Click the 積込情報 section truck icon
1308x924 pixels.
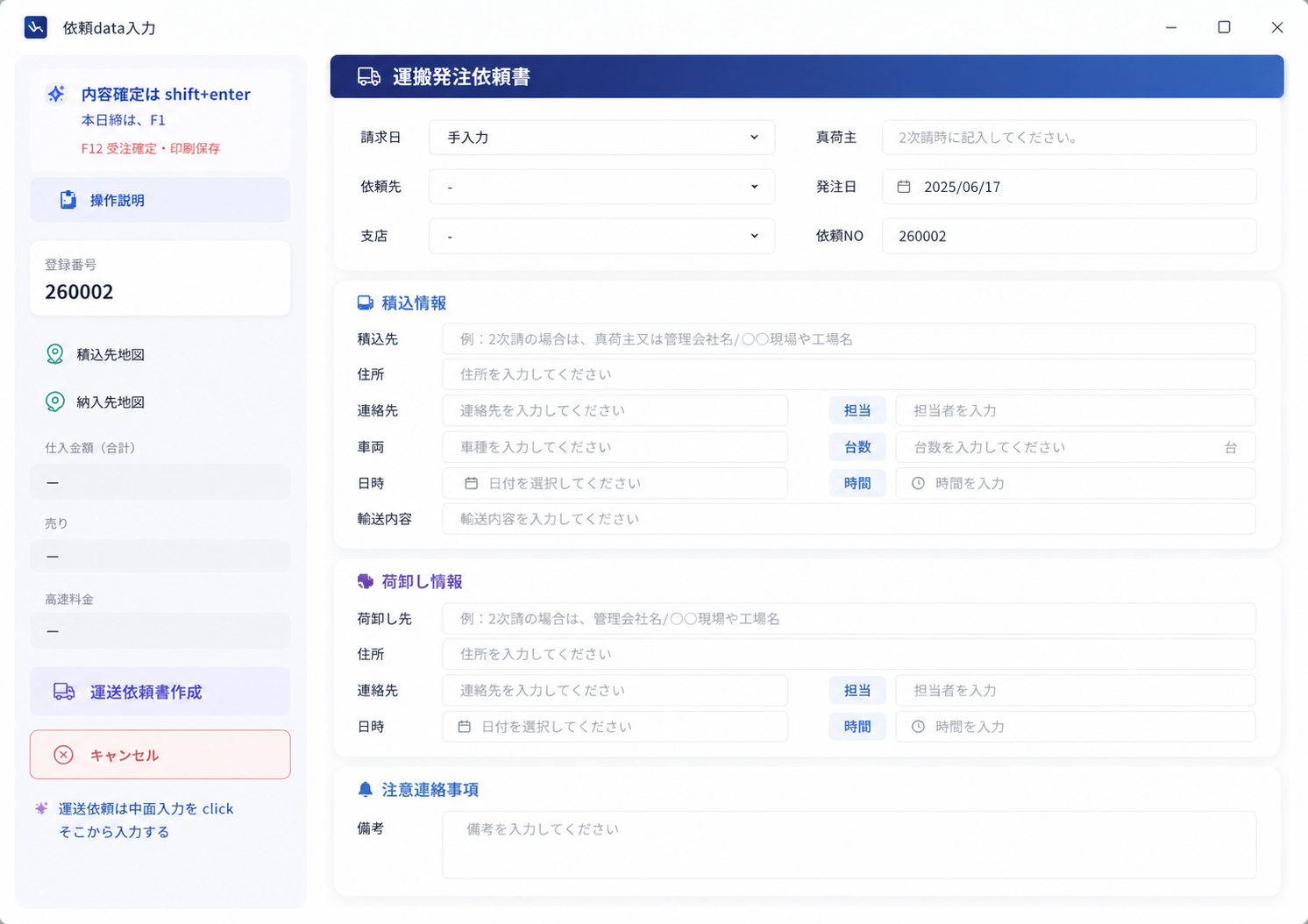tap(366, 303)
